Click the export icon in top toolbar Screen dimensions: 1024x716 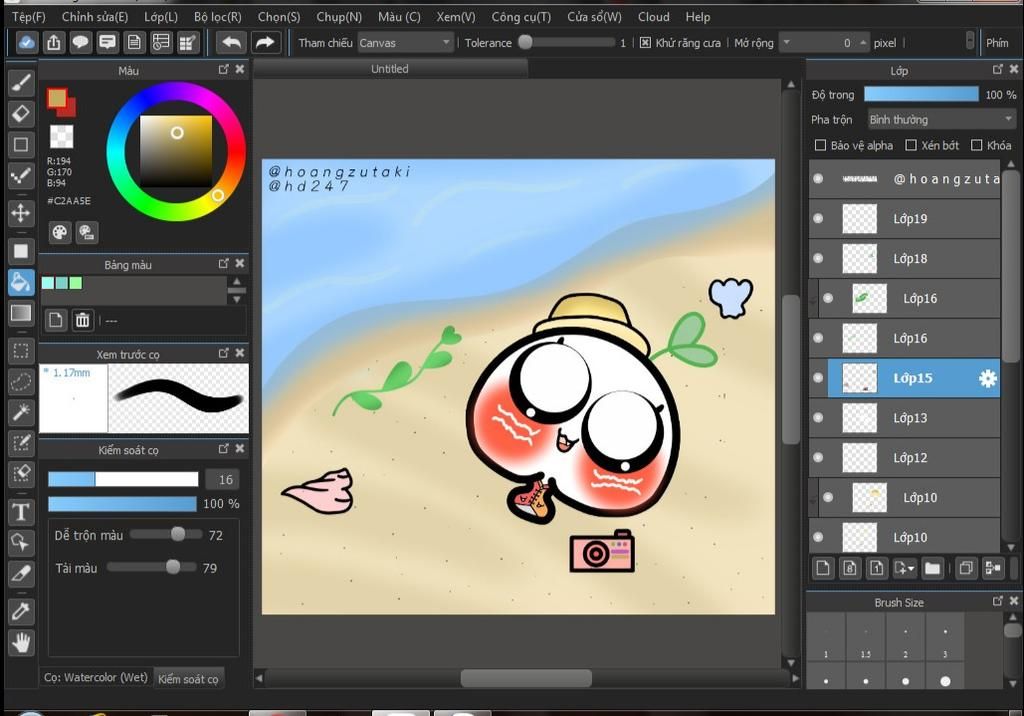pyautogui.click(x=54, y=42)
